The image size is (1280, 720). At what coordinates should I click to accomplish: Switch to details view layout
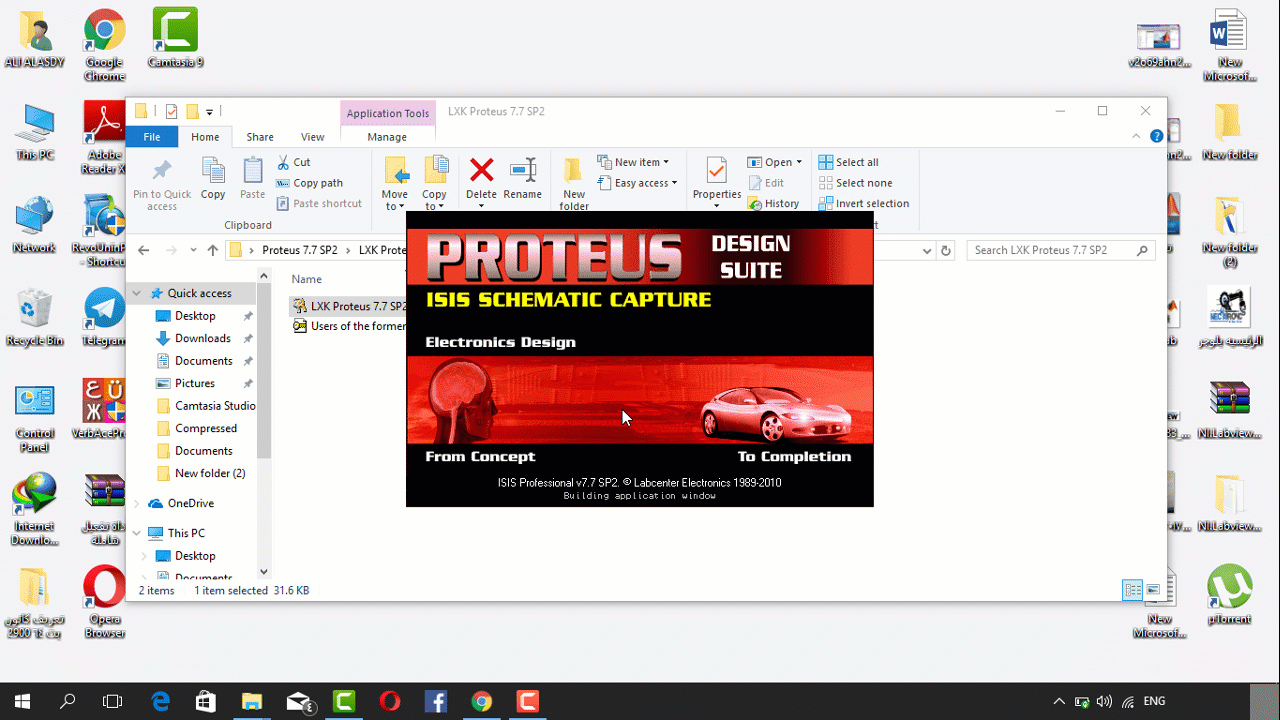[x=1133, y=590]
